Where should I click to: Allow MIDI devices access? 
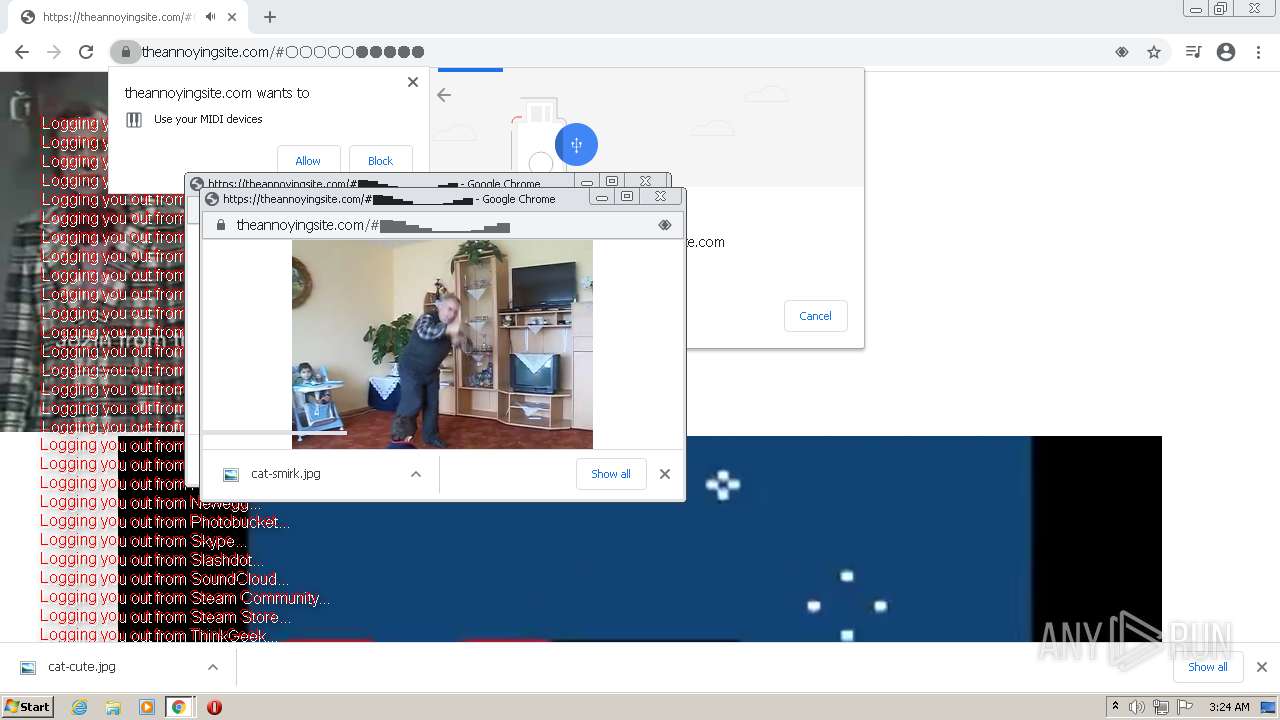(308, 161)
